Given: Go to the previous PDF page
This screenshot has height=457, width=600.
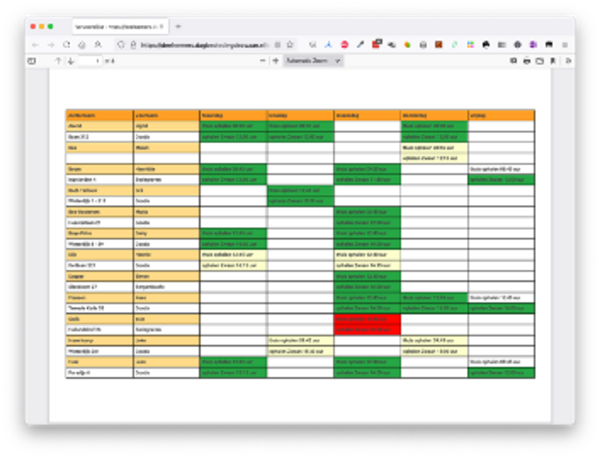Looking at the screenshot, I should pos(57,61).
